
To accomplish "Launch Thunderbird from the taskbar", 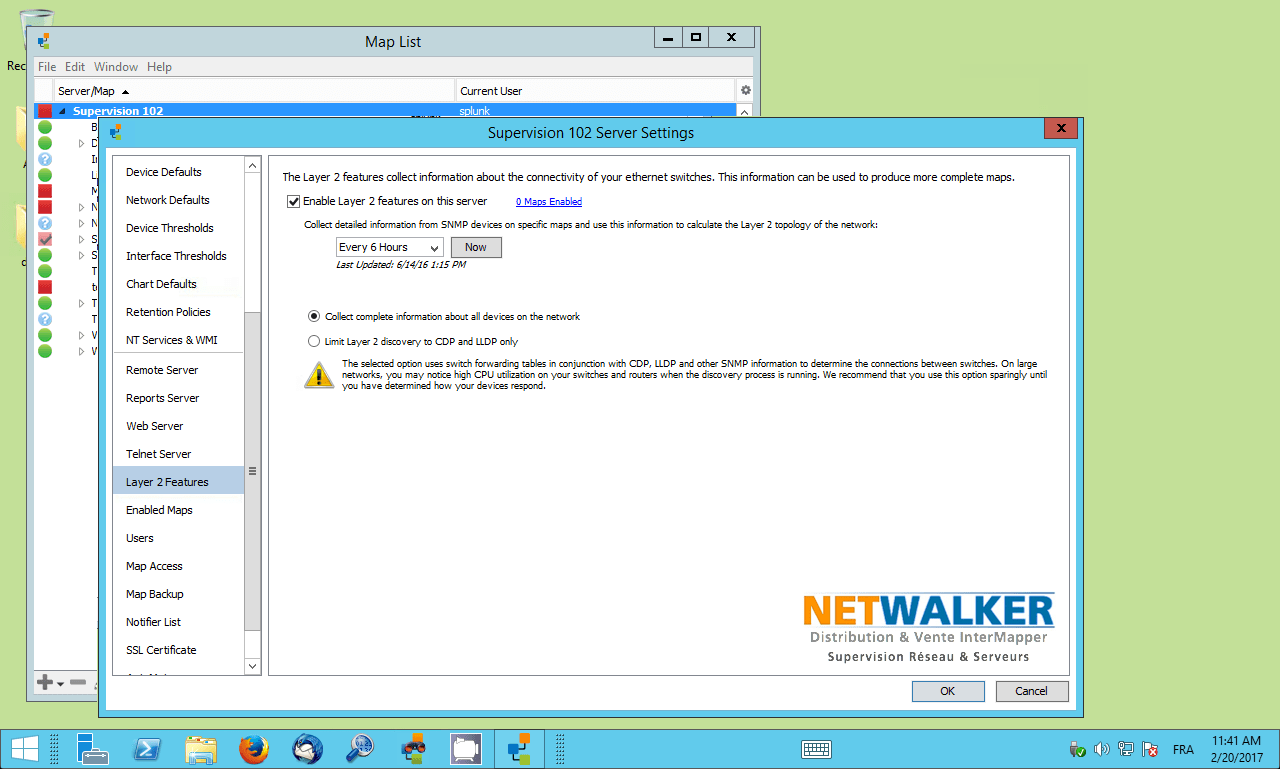I will click(307, 749).
